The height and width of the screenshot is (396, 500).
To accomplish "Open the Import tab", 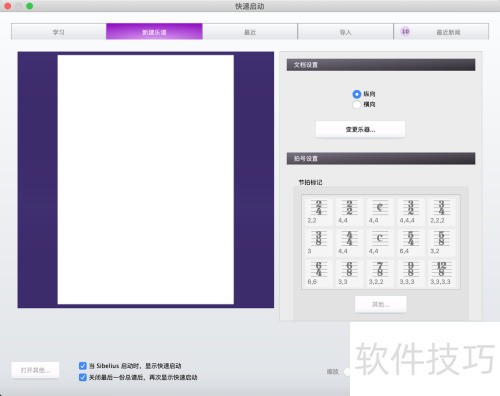I will pos(345,32).
